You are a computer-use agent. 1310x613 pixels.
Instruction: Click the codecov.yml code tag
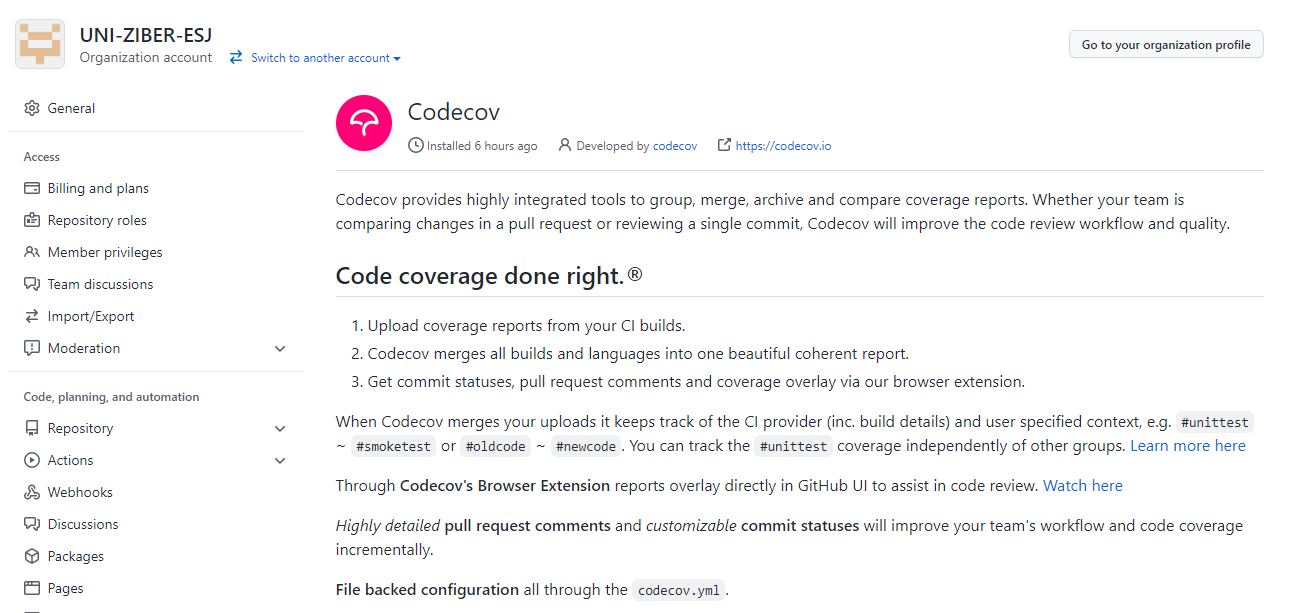(x=679, y=591)
